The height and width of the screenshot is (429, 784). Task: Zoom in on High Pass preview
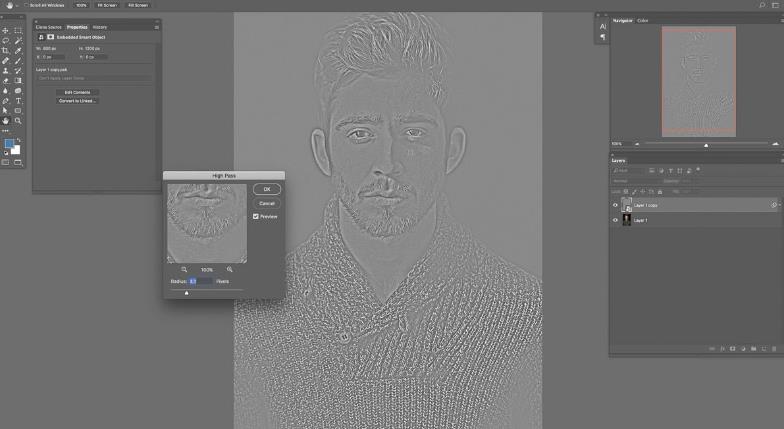(230, 270)
